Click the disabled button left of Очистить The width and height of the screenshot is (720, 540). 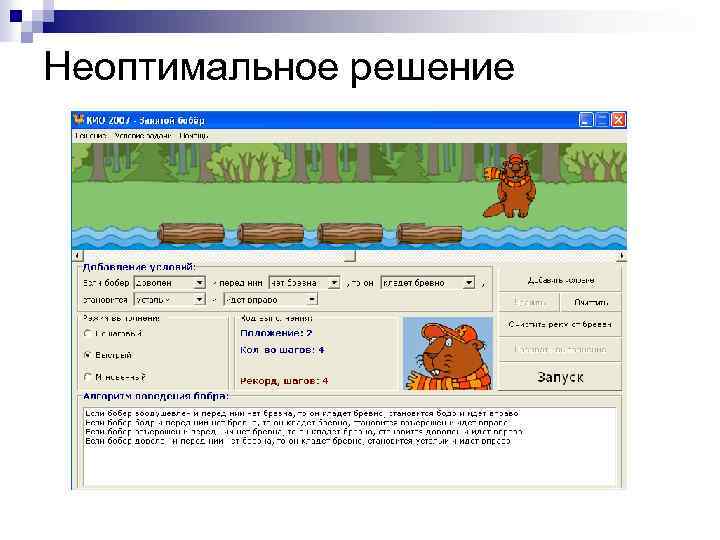pyautogui.click(x=529, y=302)
